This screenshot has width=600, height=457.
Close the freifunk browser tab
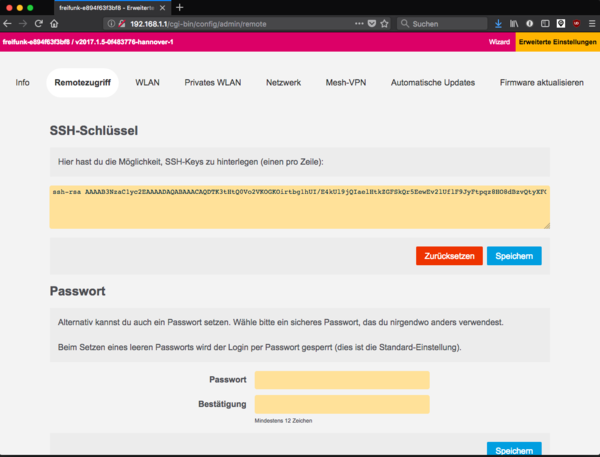pyautogui.click(x=162, y=8)
